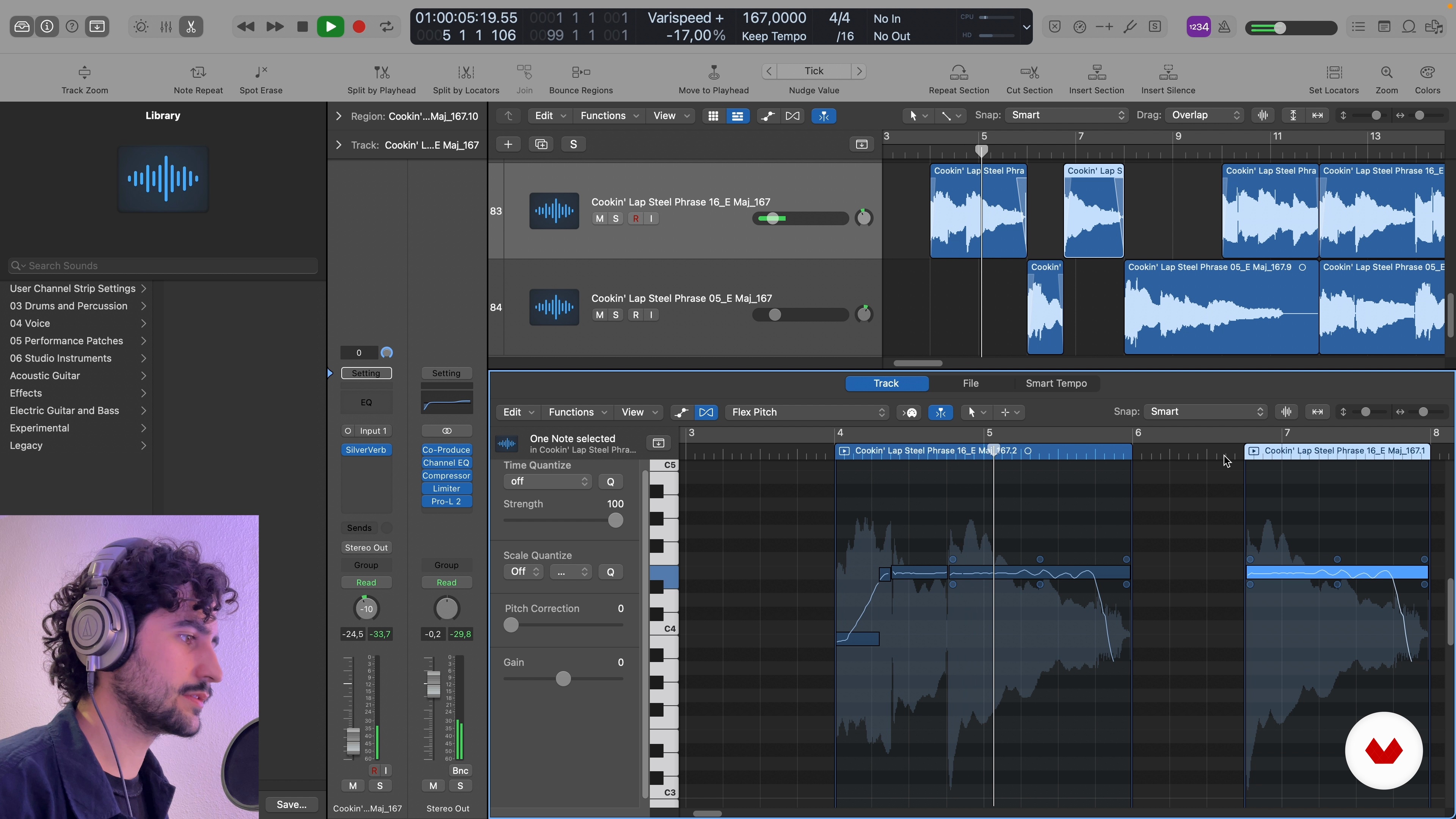Mute track 83 with its M button
This screenshot has height=819, width=1456.
(599, 219)
